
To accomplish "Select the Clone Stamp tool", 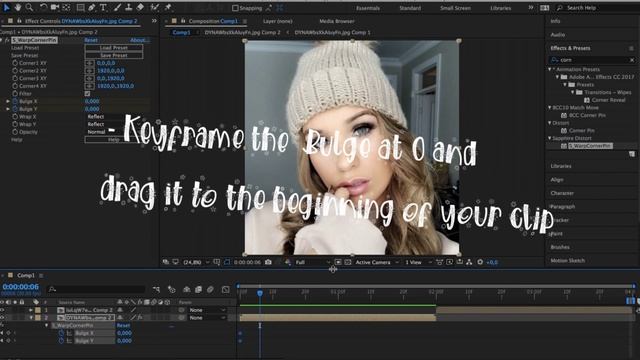I will click(129, 8).
